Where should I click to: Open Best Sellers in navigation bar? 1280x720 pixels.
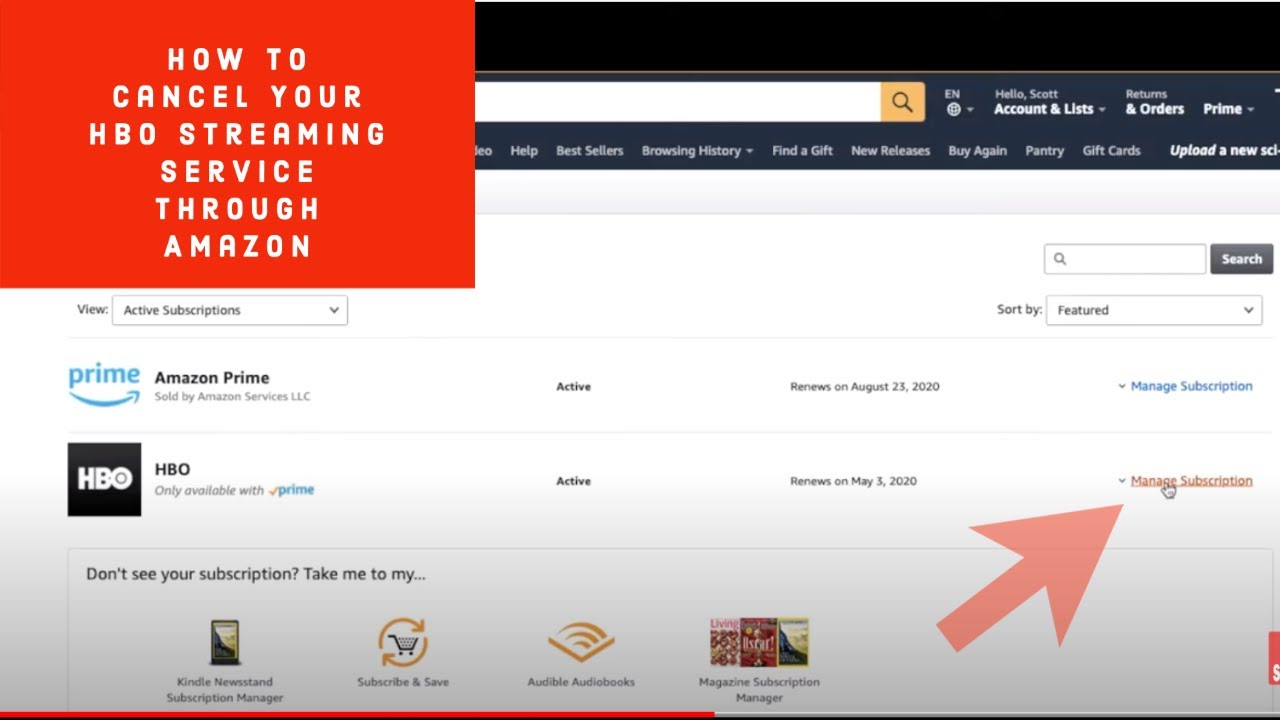click(x=590, y=151)
